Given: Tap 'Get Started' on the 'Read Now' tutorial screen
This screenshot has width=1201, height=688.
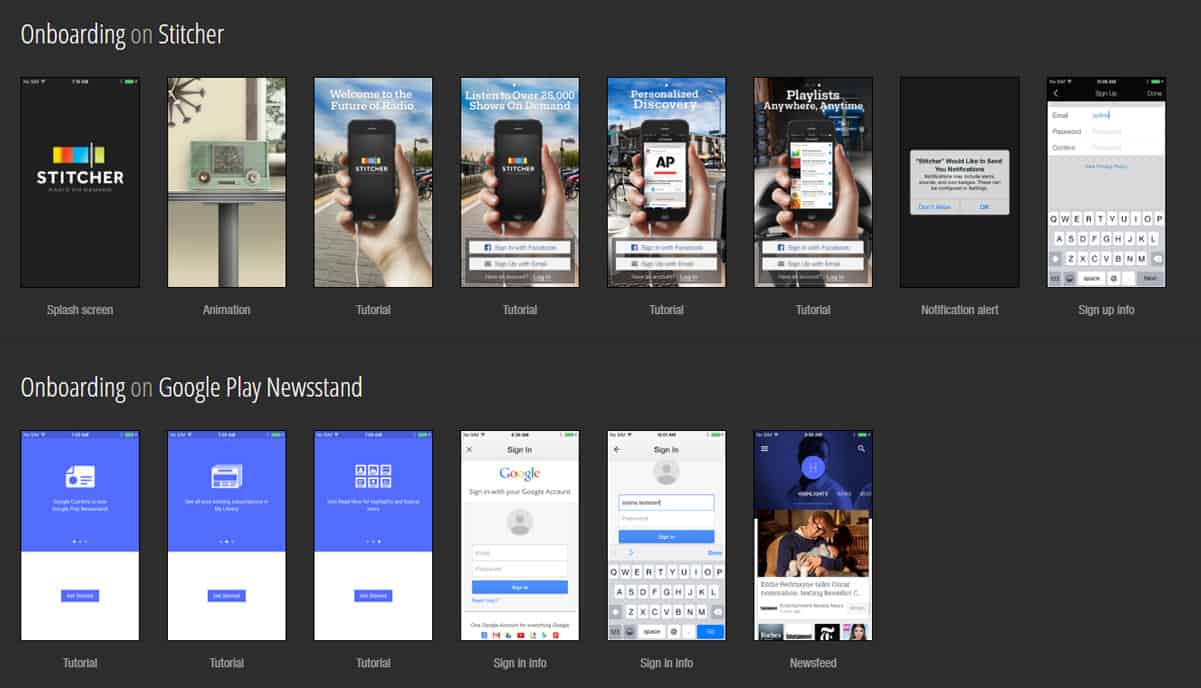Looking at the screenshot, I should 373,596.
